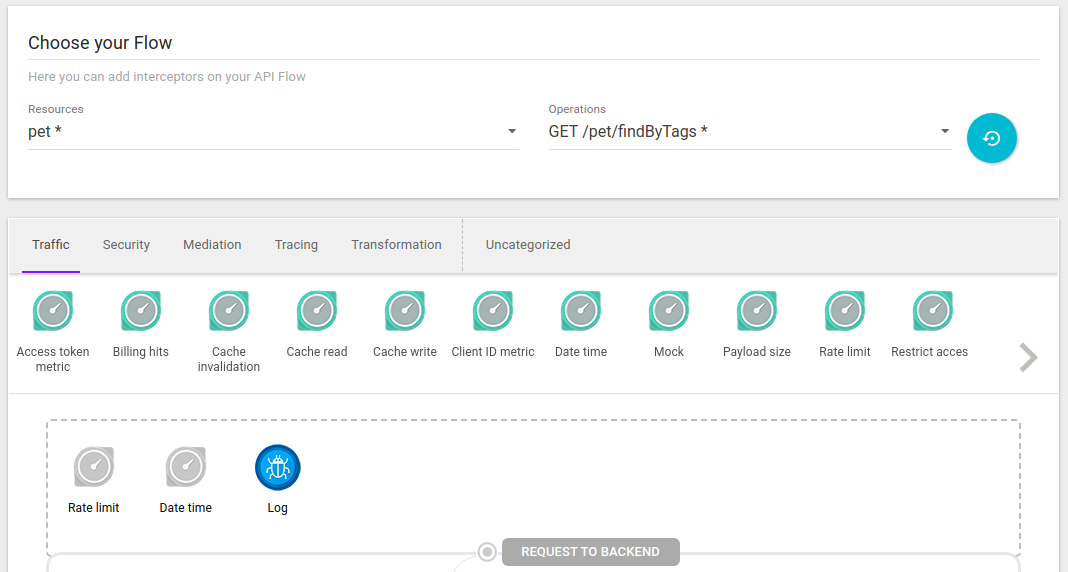1068x572 pixels.
Task: Open the Log interceptor in the flow
Action: (x=277, y=468)
